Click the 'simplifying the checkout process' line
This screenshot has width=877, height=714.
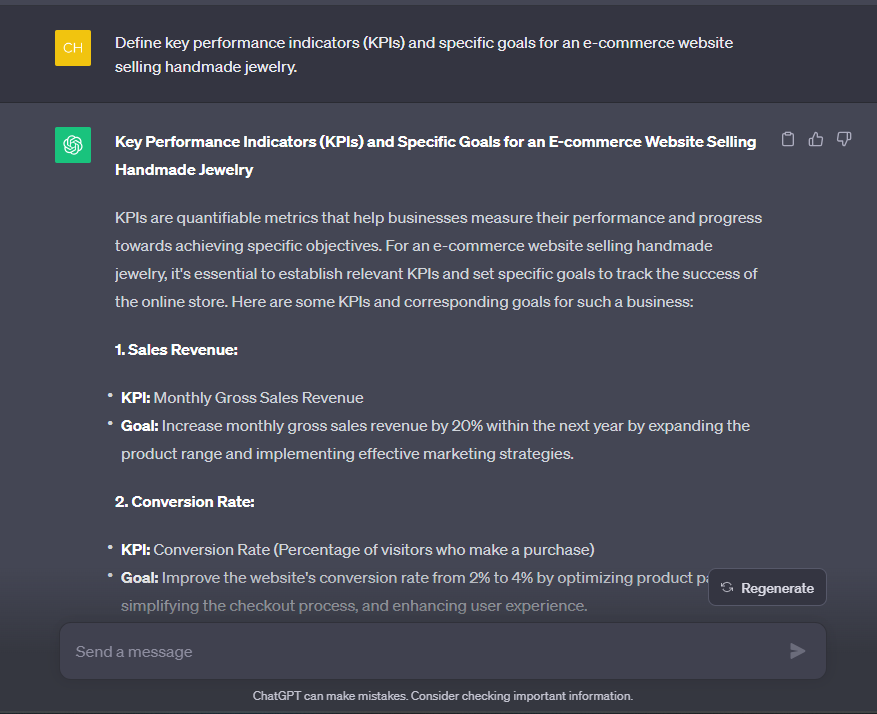[354, 606]
